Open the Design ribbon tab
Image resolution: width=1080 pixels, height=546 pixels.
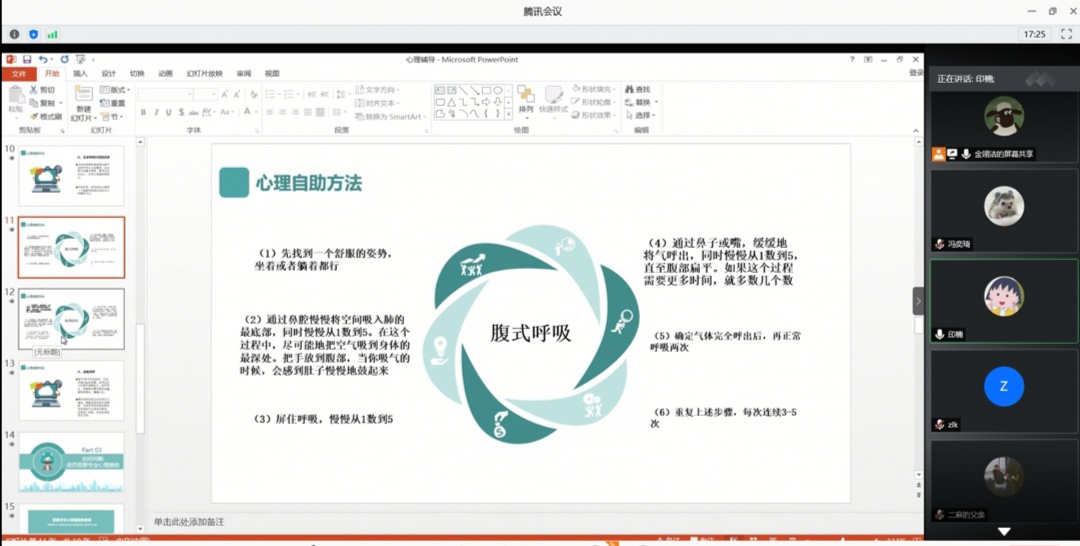(x=108, y=73)
